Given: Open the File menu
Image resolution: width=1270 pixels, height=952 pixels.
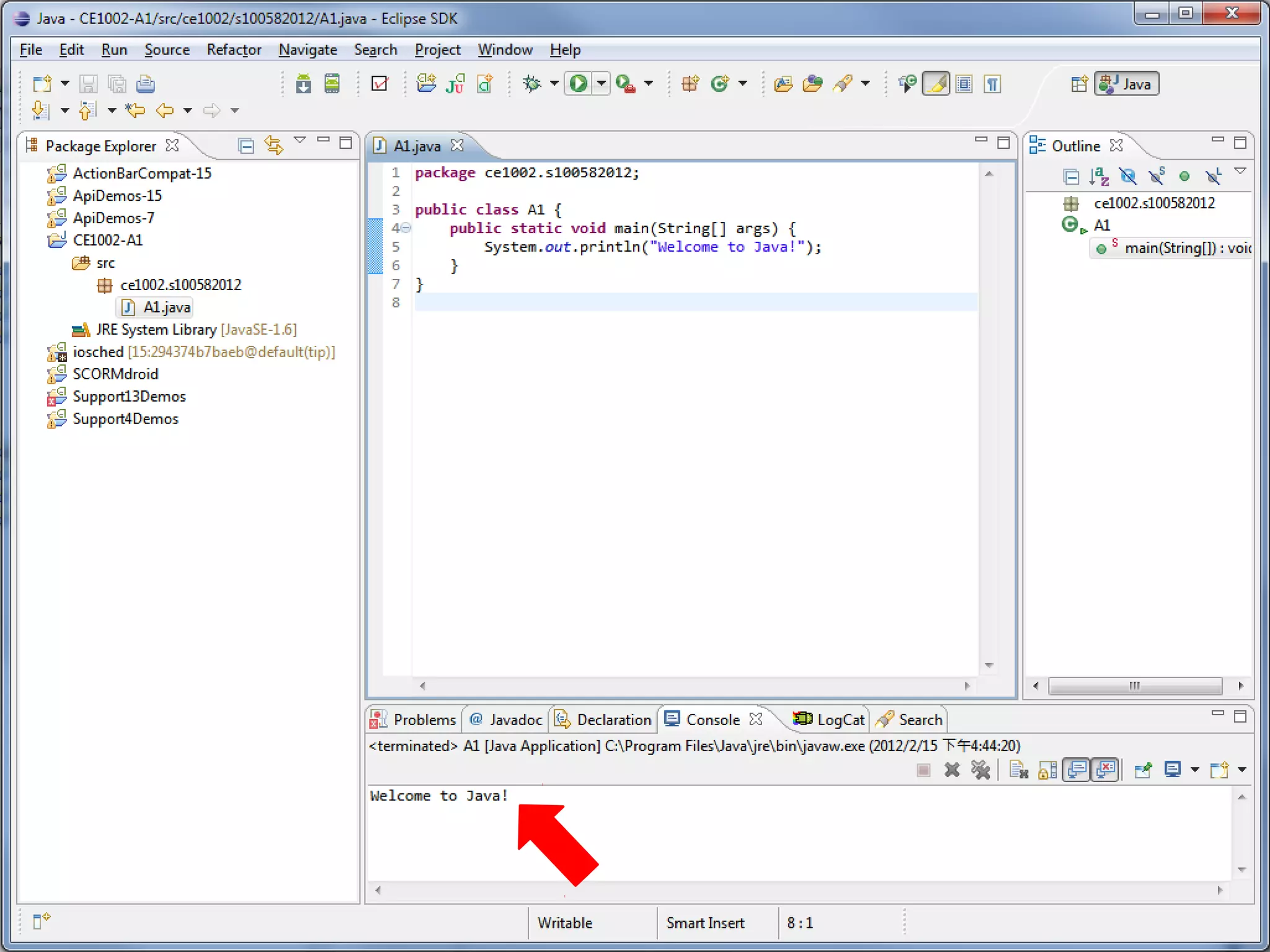Looking at the screenshot, I should click(x=31, y=50).
